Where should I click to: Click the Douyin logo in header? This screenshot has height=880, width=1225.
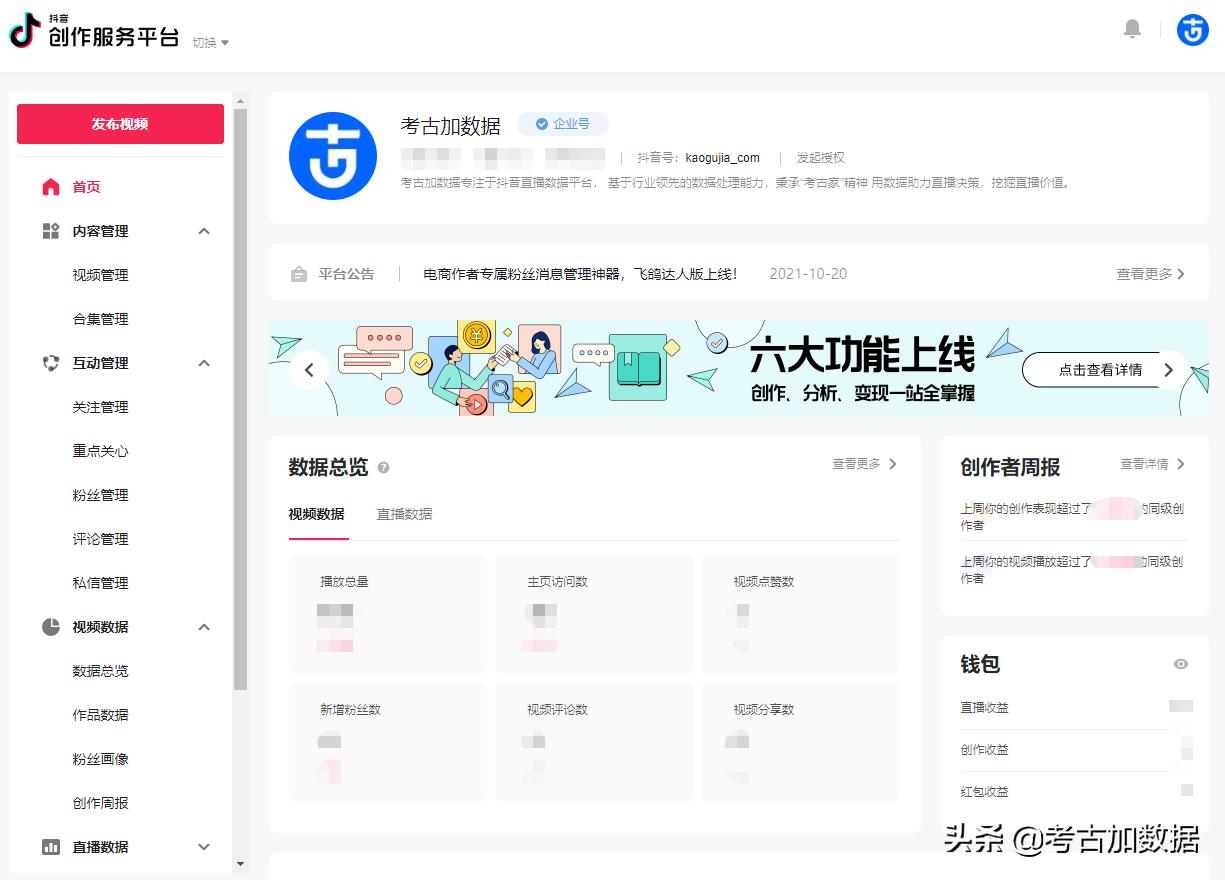(25, 31)
